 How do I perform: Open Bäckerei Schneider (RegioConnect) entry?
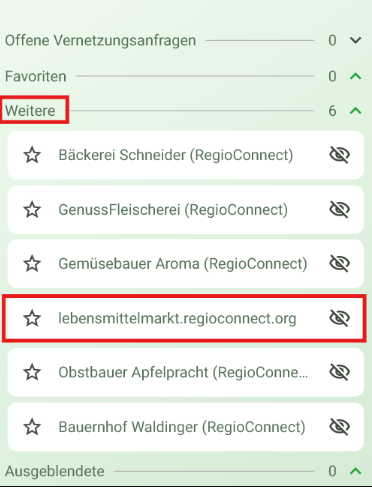pos(186,155)
